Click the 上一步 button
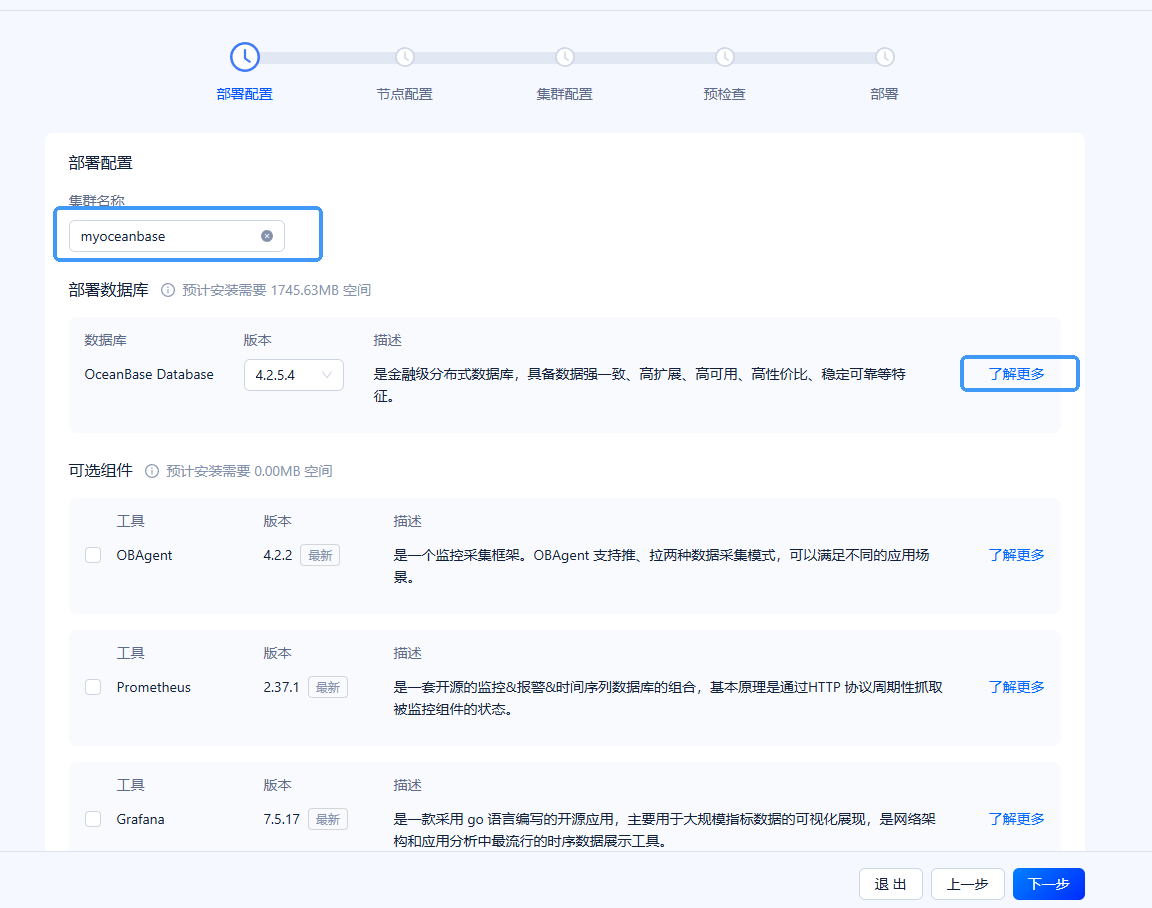 coord(968,884)
